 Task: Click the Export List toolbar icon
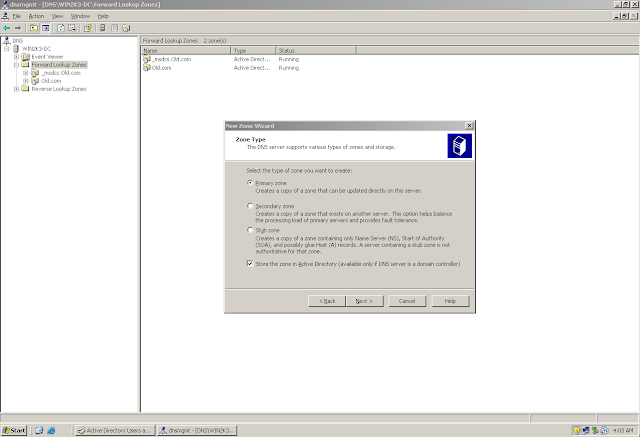click(x=72, y=28)
